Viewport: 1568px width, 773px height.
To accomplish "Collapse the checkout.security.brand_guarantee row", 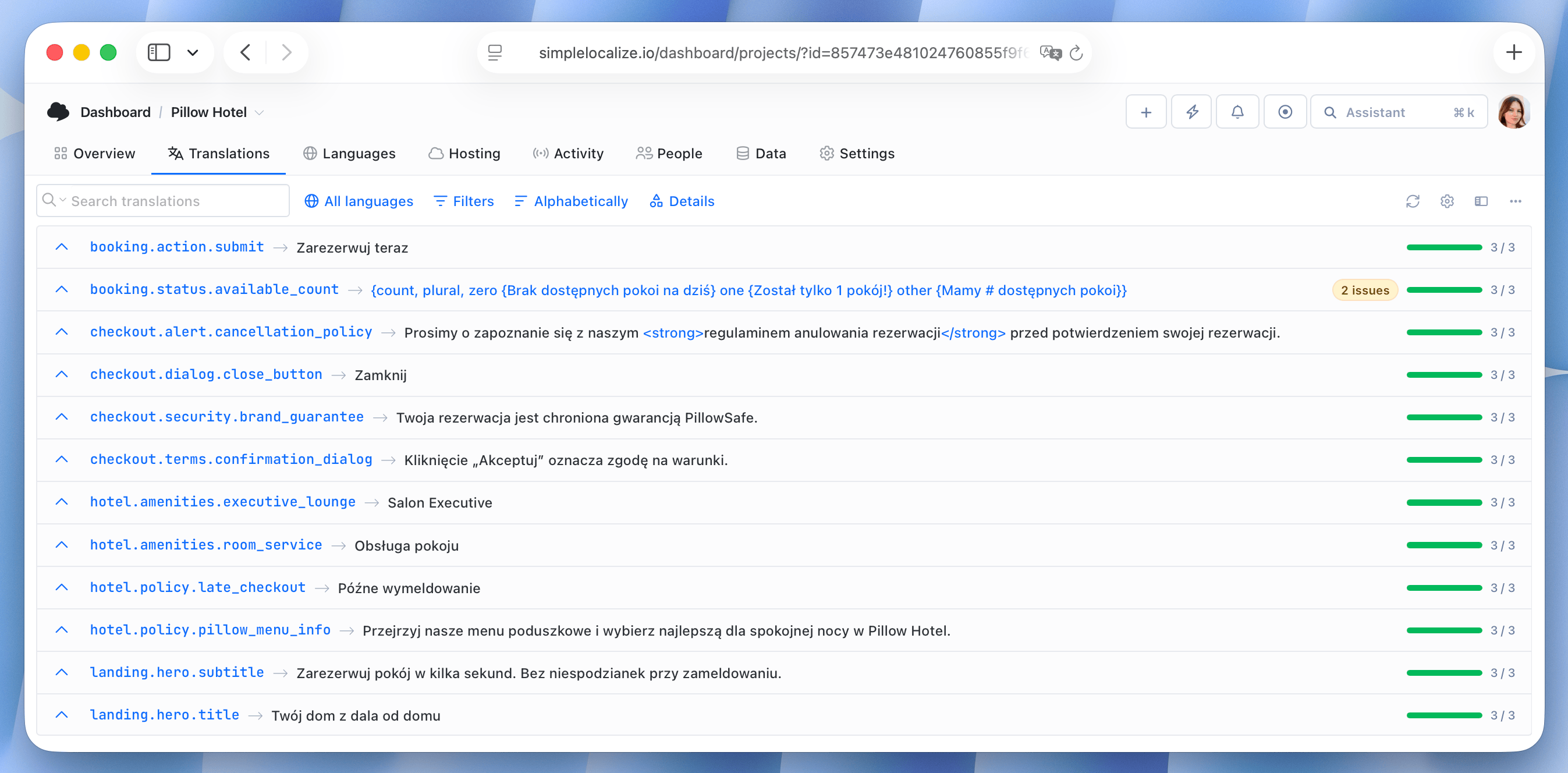I will pos(62,417).
